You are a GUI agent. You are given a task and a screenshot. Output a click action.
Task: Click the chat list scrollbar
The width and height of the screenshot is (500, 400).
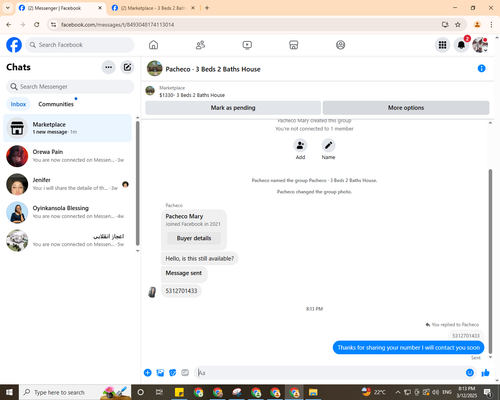(137, 183)
